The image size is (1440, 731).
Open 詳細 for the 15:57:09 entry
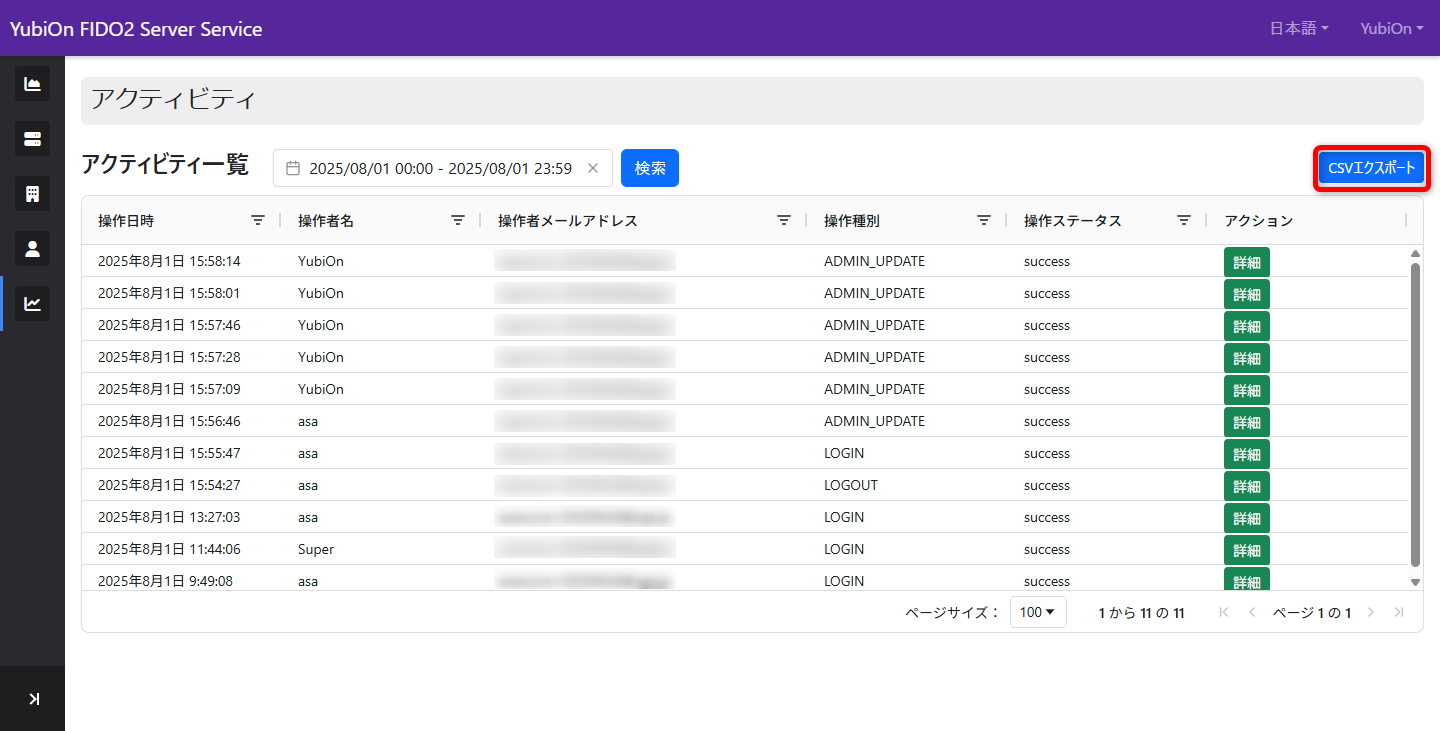[1247, 390]
